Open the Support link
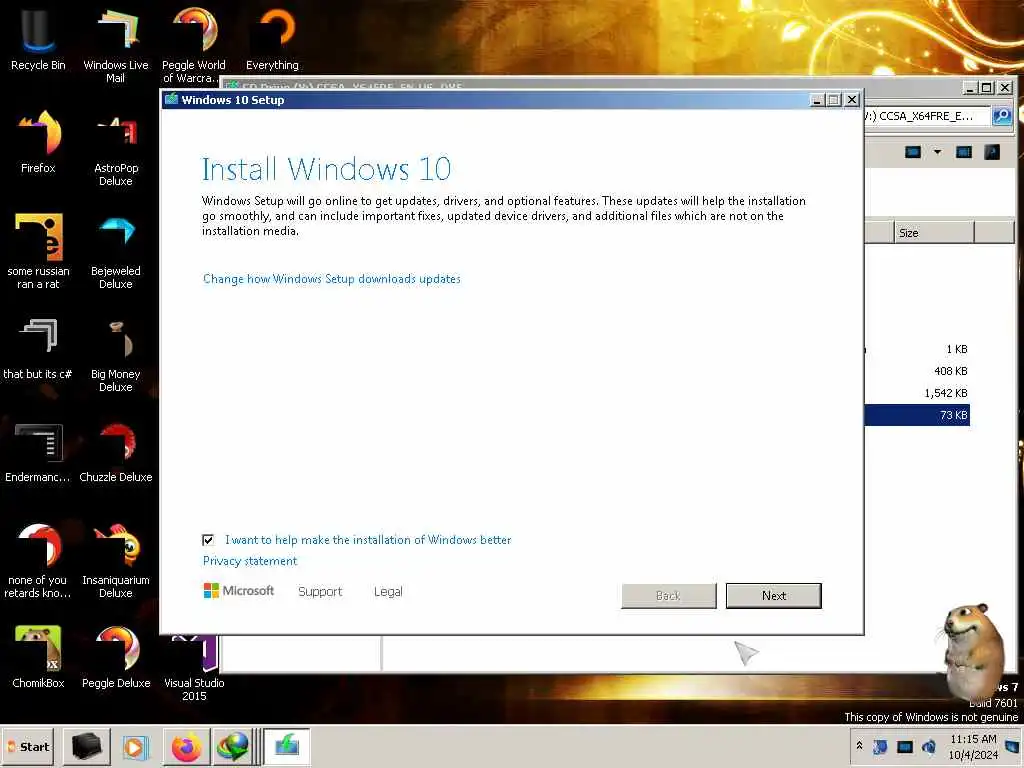 pyautogui.click(x=320, y=592)
